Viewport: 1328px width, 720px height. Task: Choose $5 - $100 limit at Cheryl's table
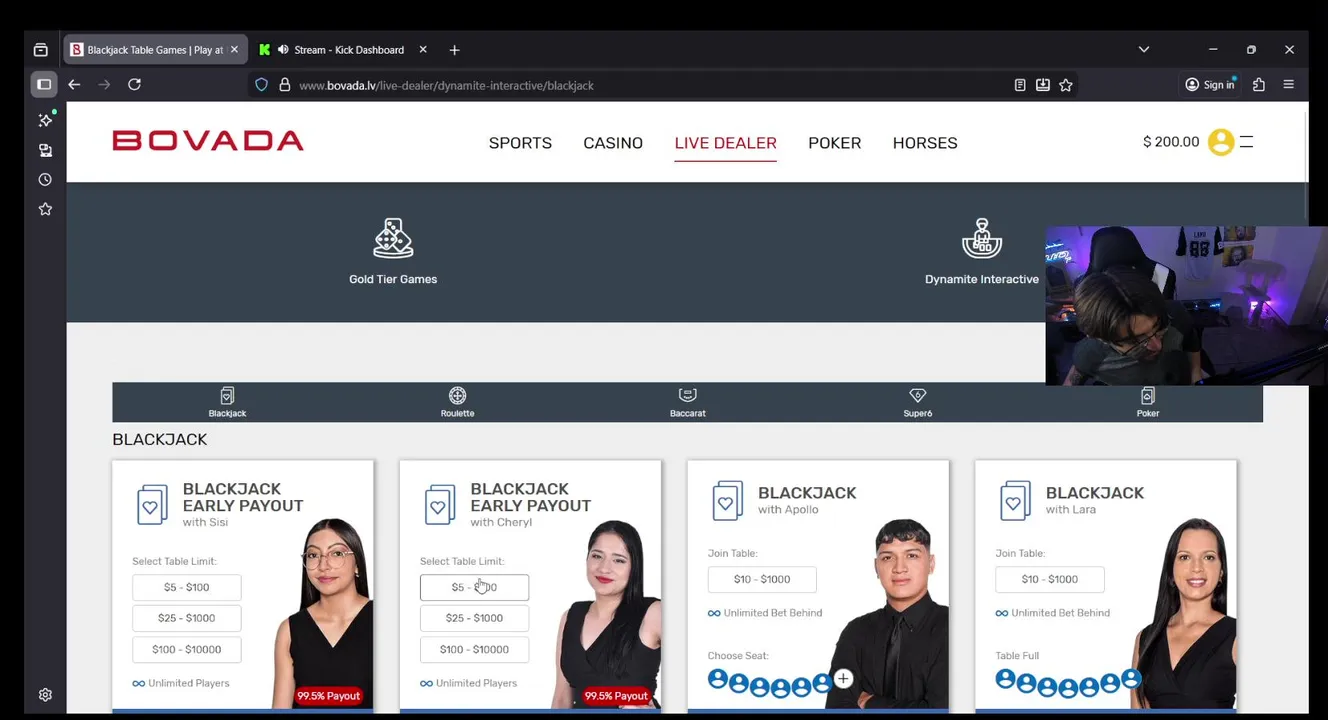pos(474,587)
